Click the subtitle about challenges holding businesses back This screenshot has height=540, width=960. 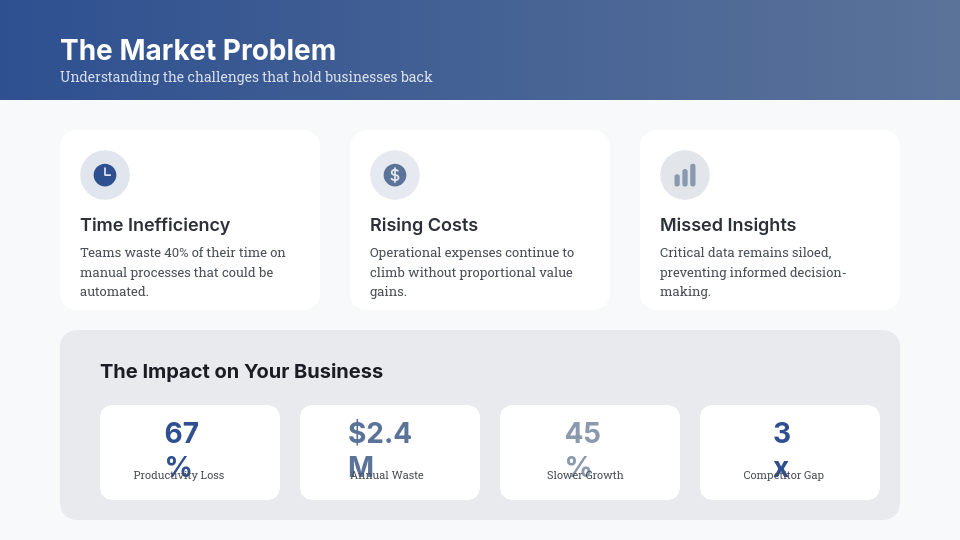click(x=246, y=77)
